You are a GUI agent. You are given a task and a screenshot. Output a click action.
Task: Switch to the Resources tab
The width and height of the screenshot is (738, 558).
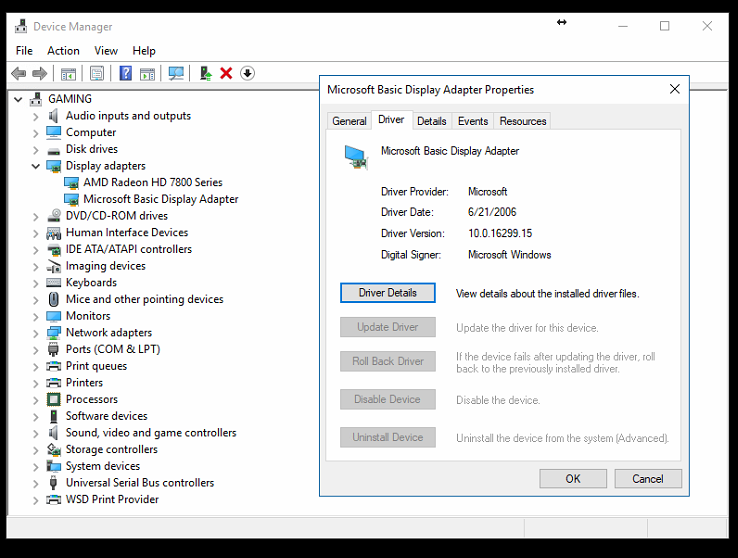click(523, 121)
